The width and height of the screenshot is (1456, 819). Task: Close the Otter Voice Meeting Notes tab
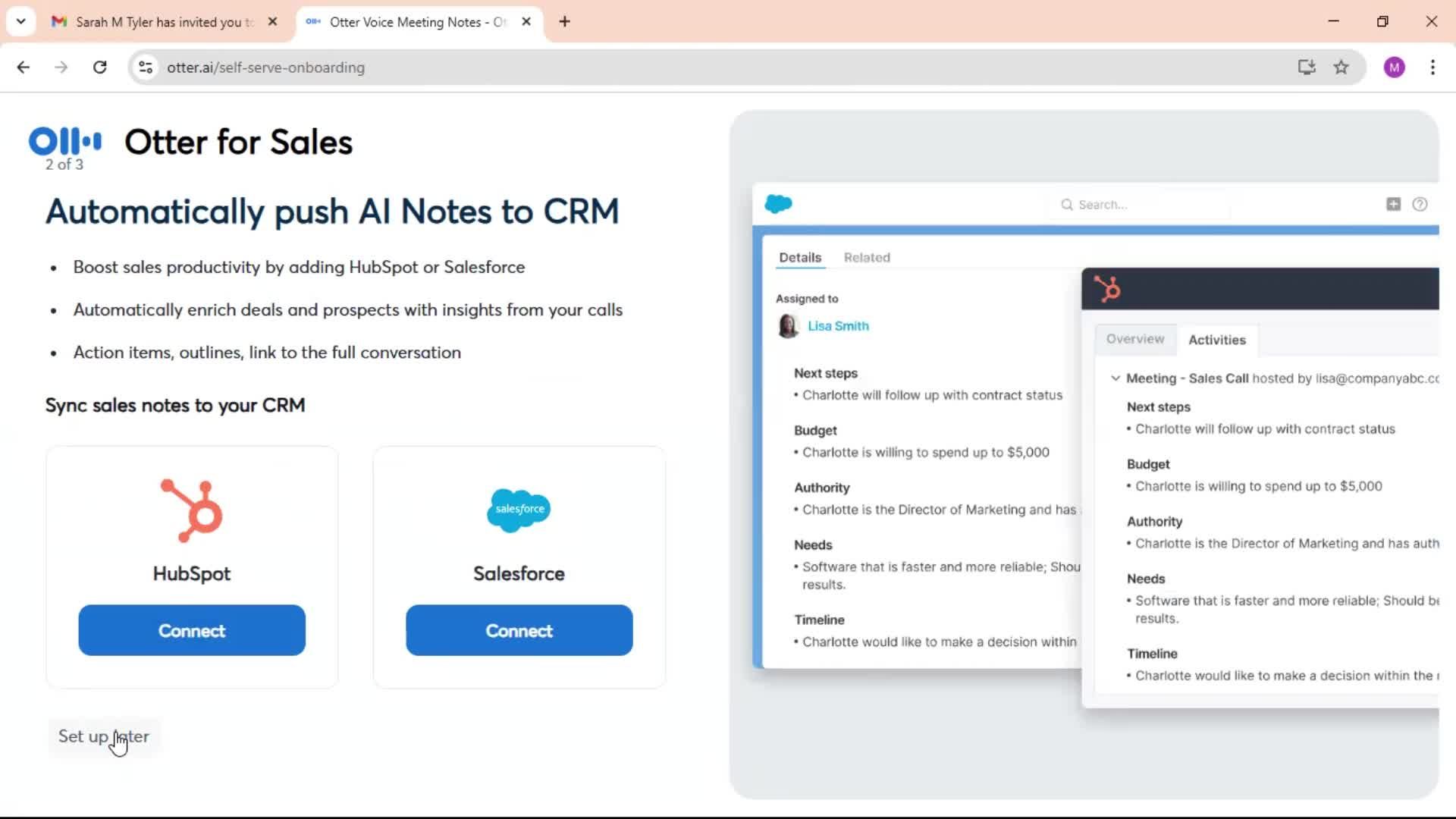pos(526,22)
